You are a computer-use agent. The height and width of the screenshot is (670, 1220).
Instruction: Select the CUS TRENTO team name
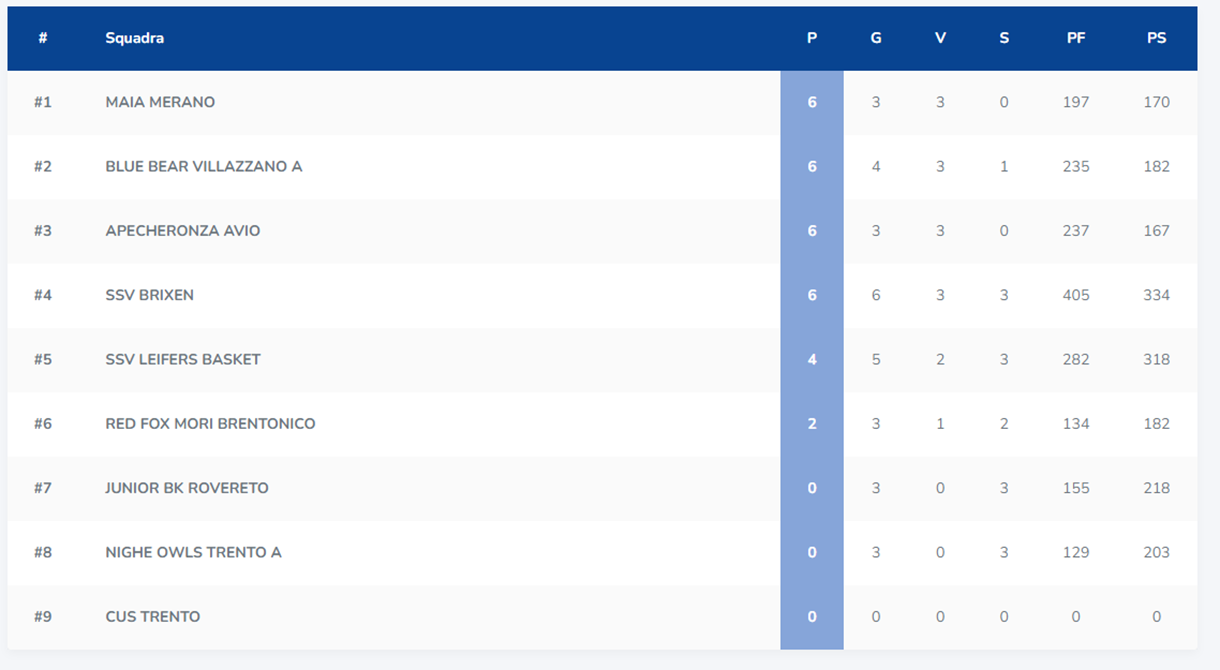tap(153, 616)
